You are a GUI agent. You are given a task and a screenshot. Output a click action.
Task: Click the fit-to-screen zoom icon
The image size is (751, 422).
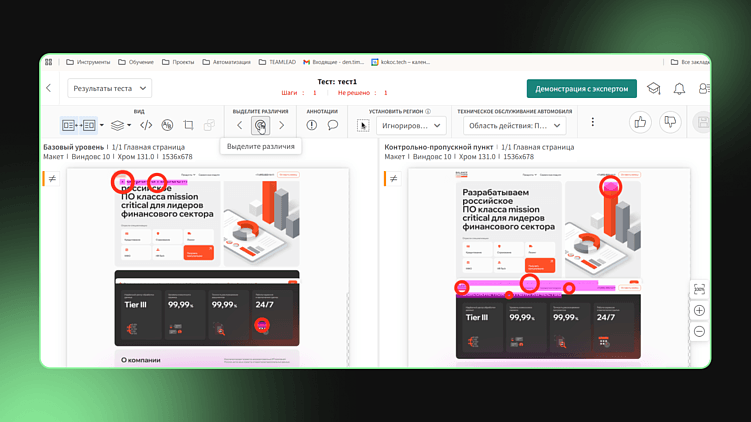click(x=699, y=289)
